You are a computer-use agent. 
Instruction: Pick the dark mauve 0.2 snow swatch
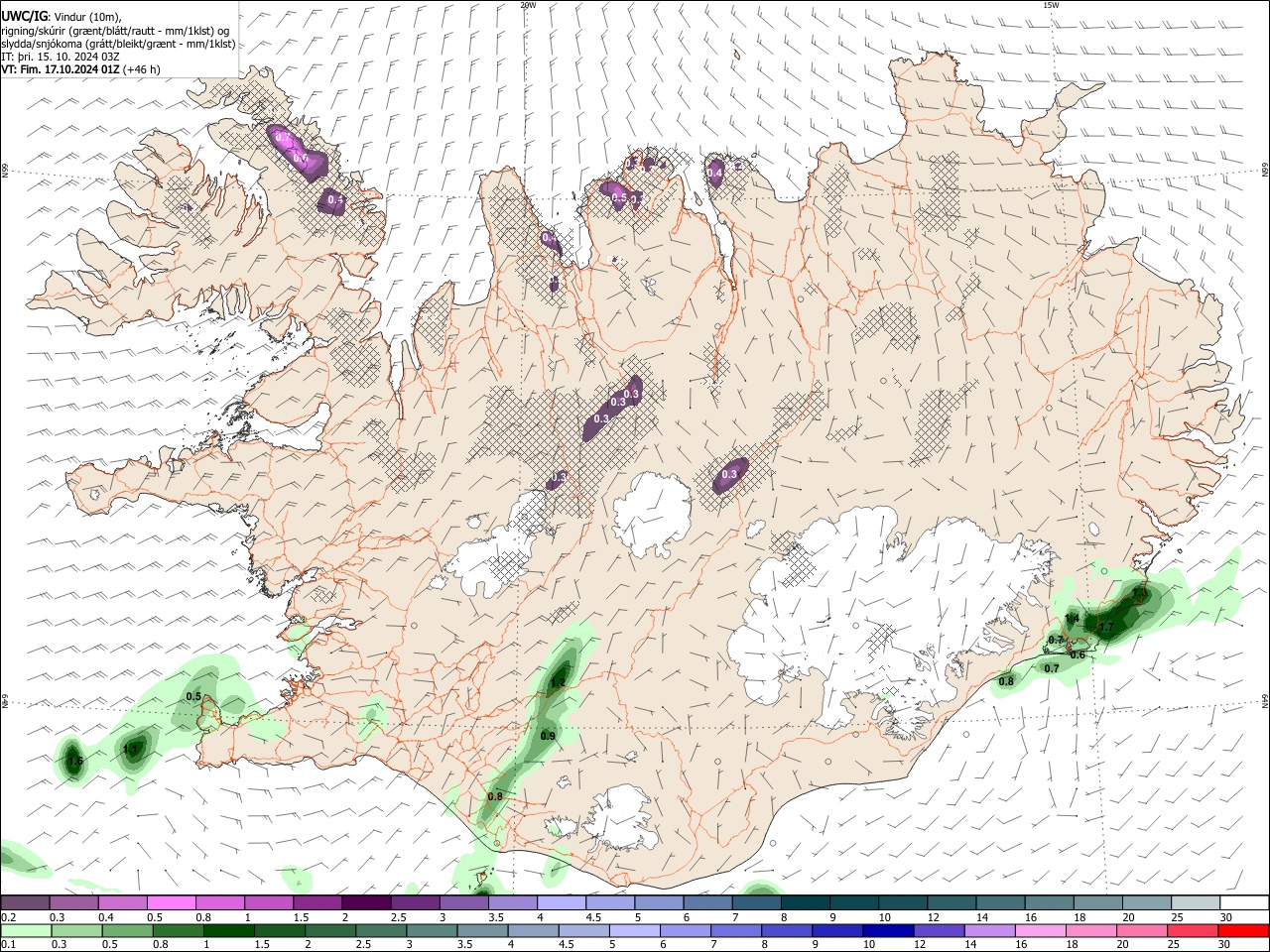pos(25,902)
